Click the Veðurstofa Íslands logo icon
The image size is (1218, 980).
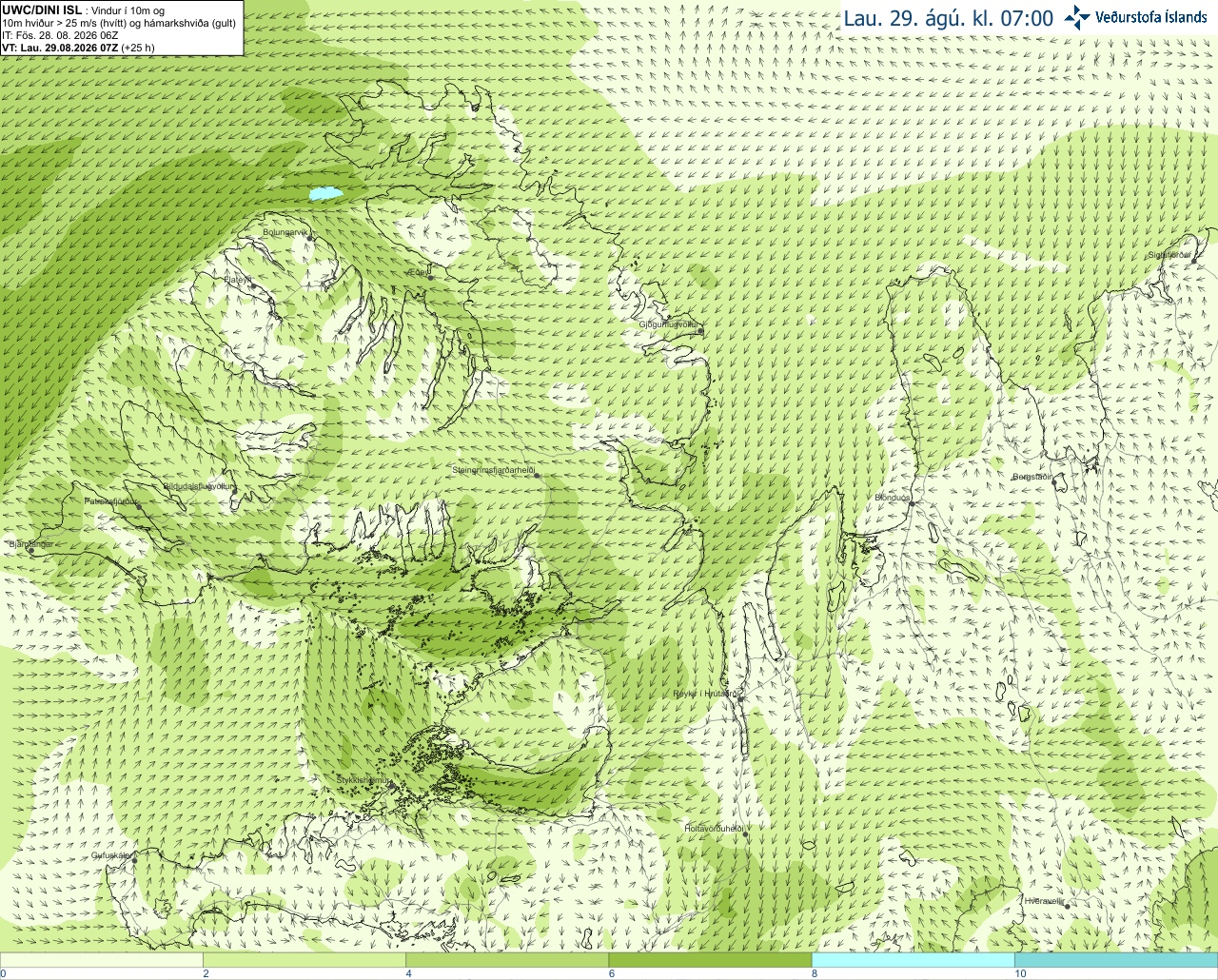(1078, 17)
